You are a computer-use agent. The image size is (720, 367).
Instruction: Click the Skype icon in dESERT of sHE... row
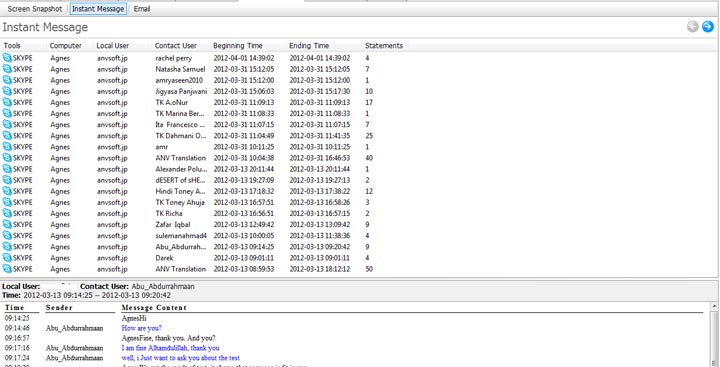tap(7, 180)
